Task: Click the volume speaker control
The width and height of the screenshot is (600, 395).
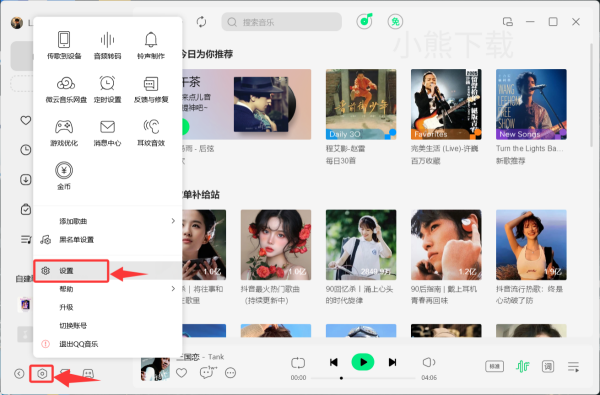Action: [429, 362]
